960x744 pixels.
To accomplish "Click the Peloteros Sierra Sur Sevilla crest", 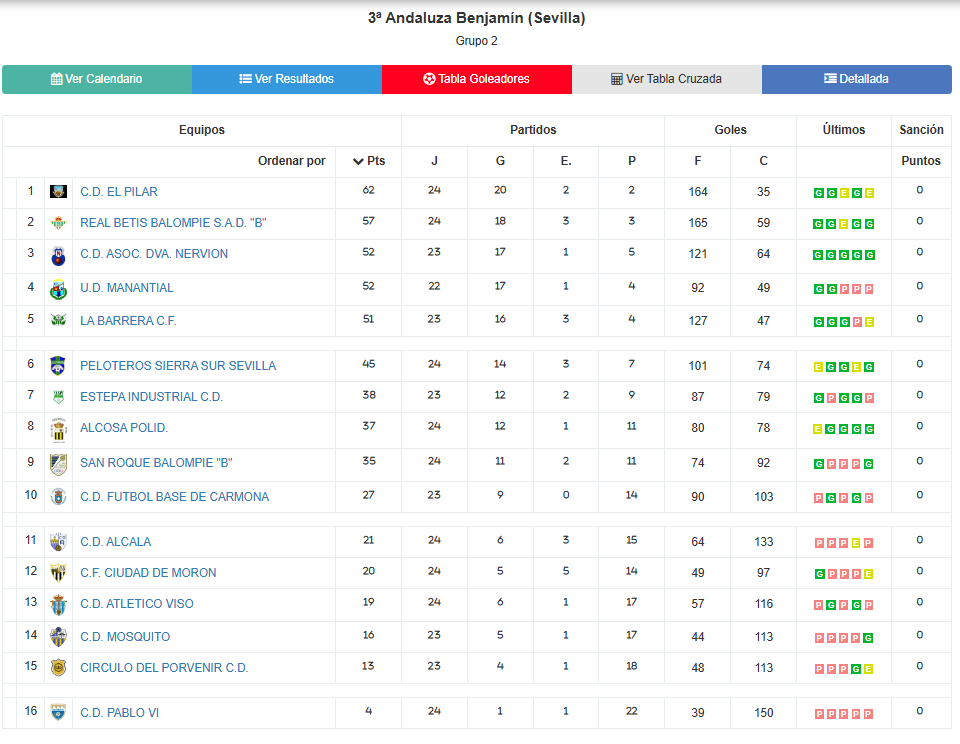I will click(x=58, y=366).
